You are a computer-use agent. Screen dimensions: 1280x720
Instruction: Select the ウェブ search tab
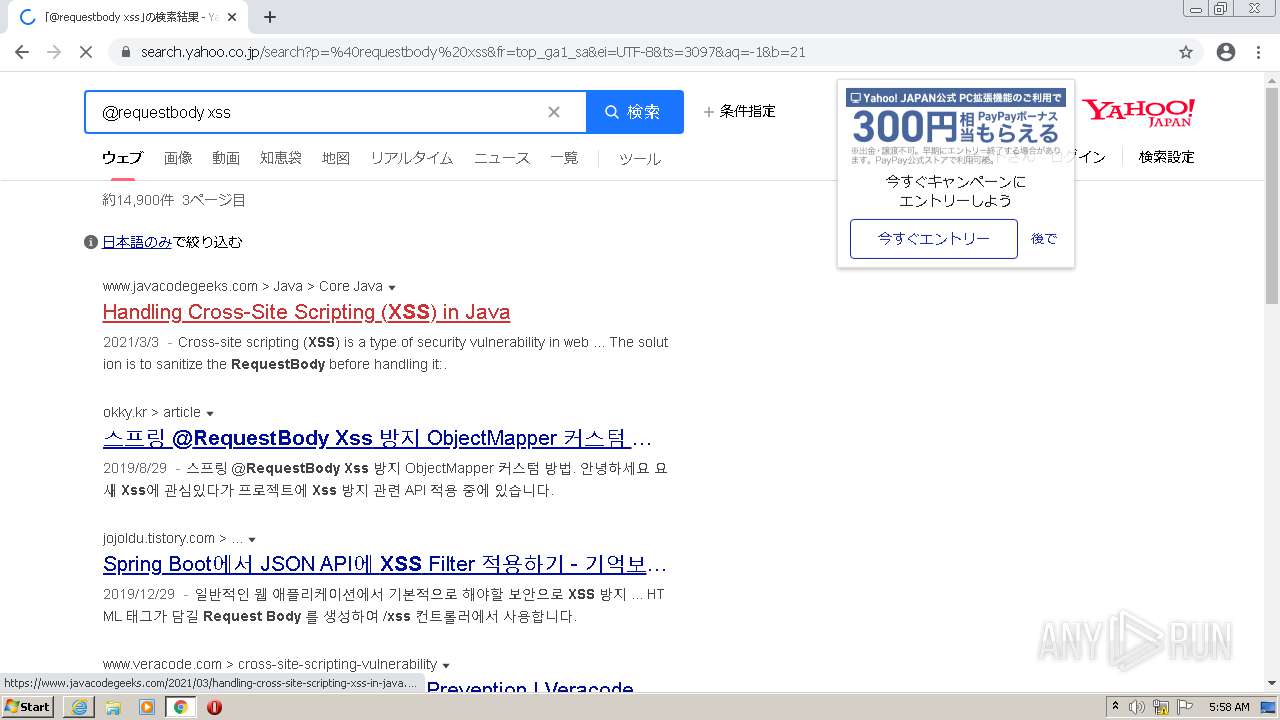pos(122,158)
